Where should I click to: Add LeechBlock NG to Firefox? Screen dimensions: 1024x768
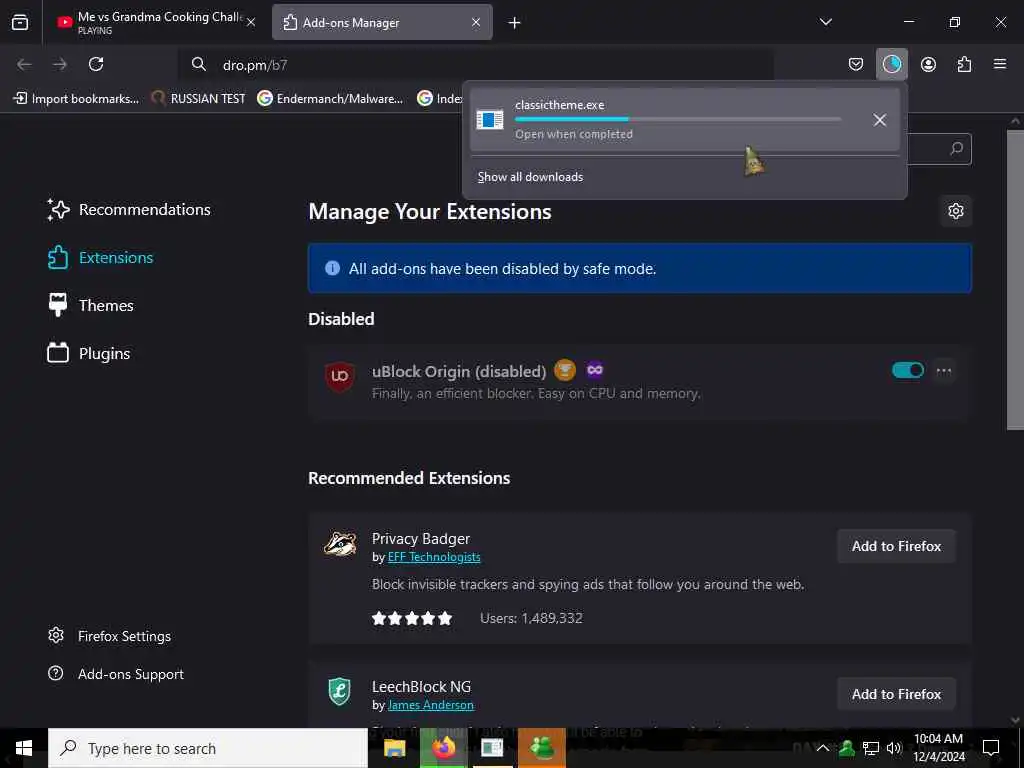click(896, 694)
